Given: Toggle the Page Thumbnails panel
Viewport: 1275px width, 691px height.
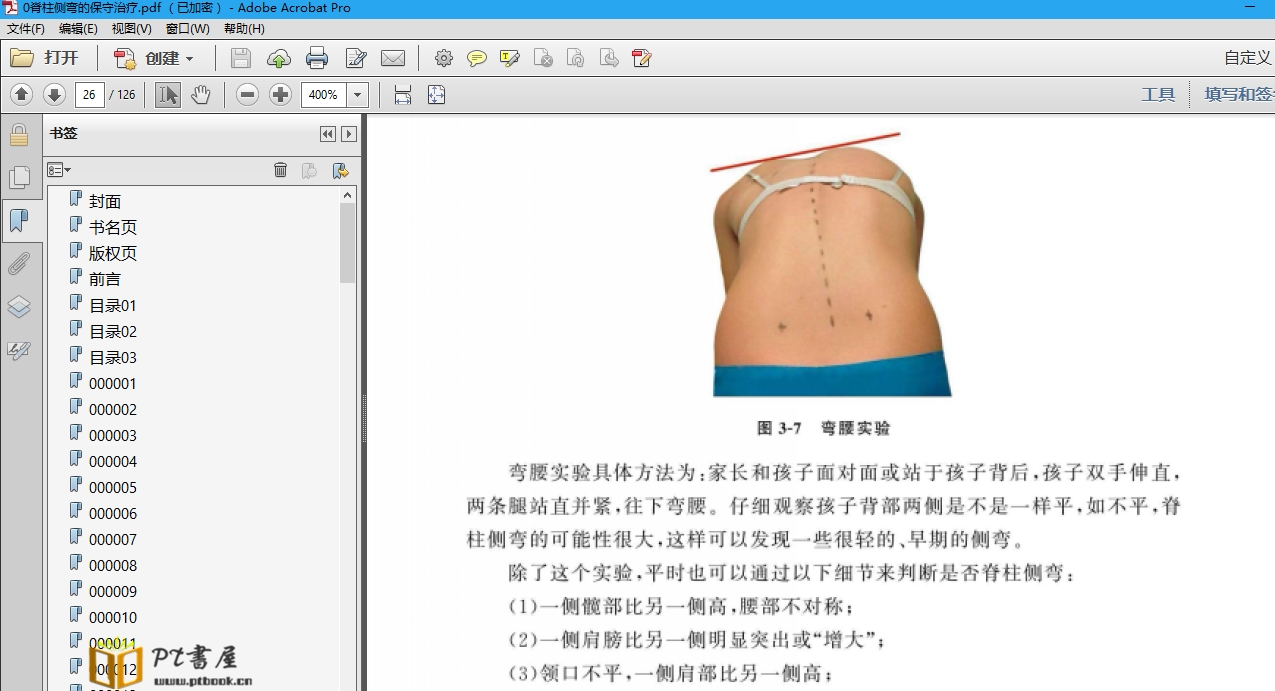Looking at the screenshot, I should pyautogui.click(x=19, y=177).
